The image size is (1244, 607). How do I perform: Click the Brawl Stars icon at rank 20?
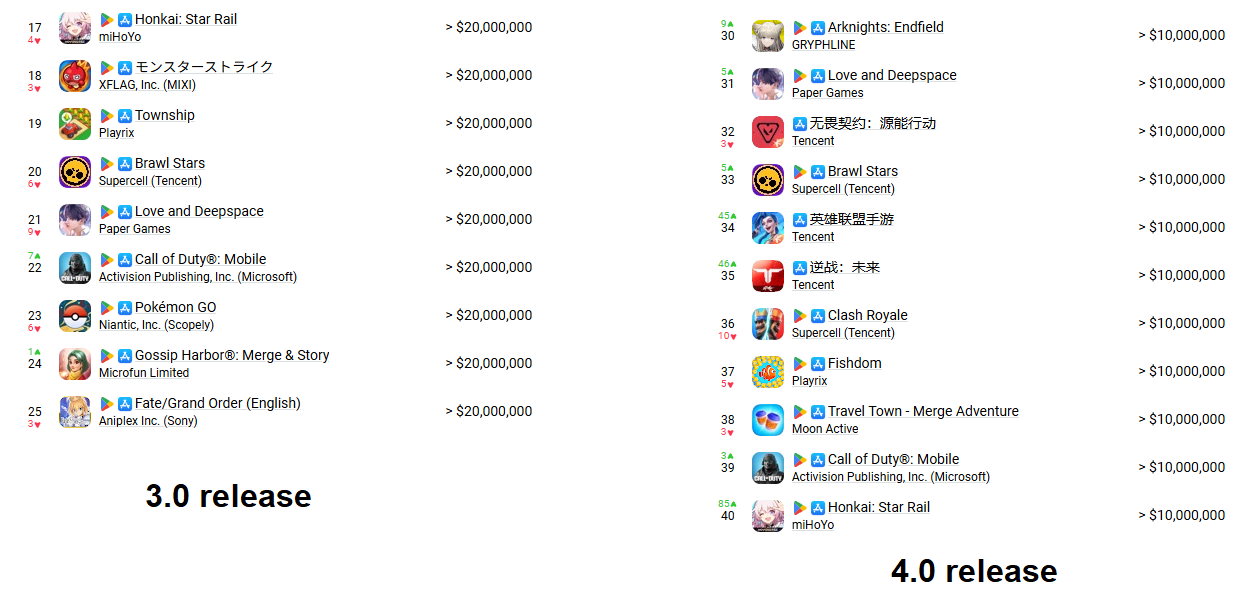pyautogui.click(x=75, y=172)
